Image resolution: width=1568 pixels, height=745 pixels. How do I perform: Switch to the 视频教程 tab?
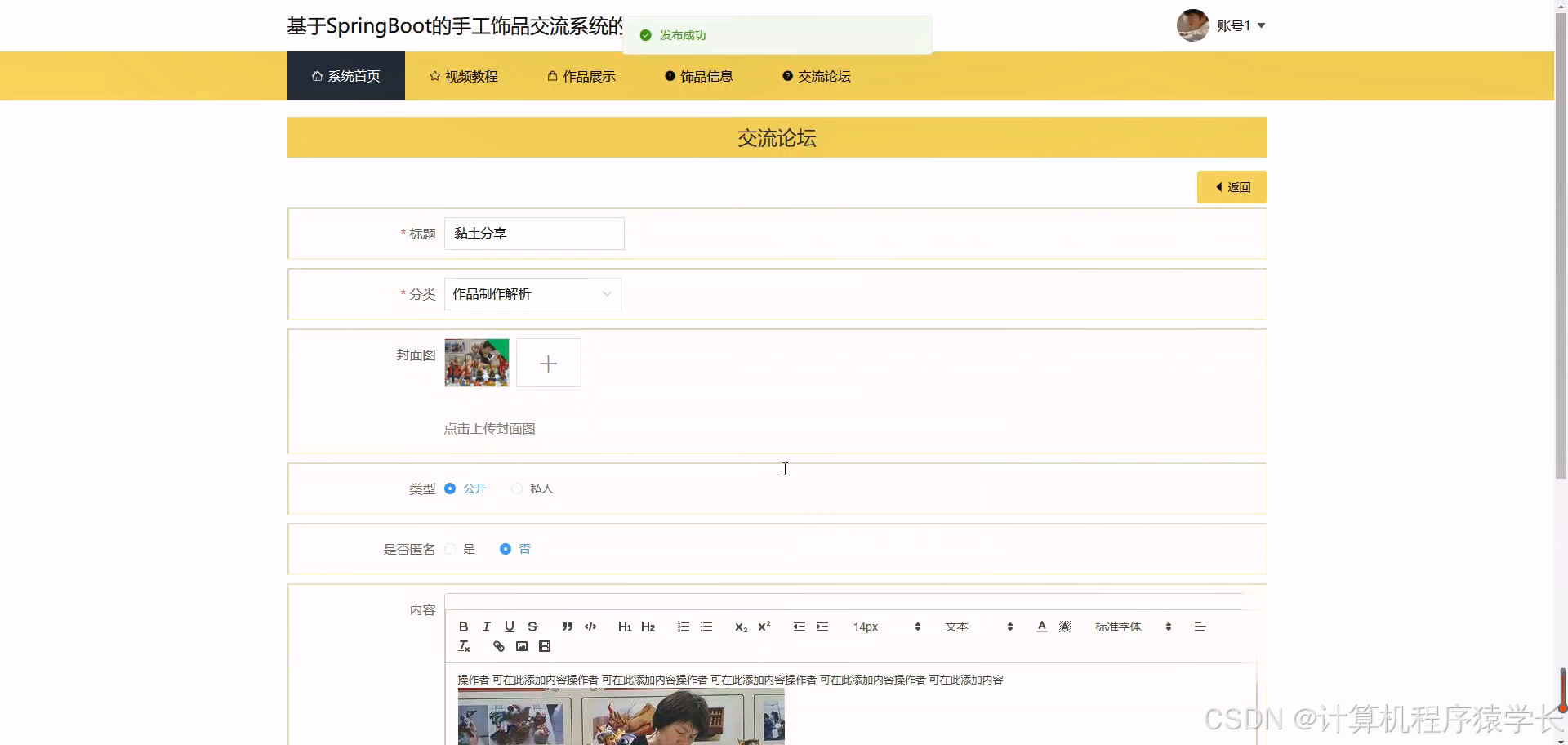click(x=462, y=75)
